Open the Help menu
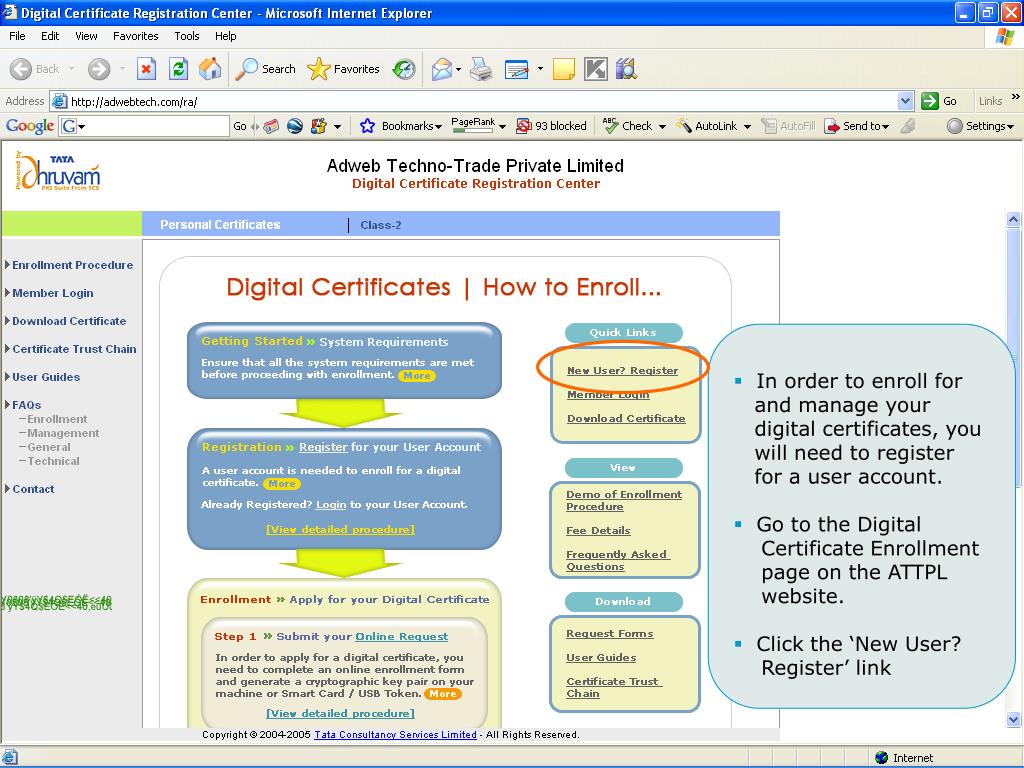This screenshot has width=1024, height=768. 225,36
